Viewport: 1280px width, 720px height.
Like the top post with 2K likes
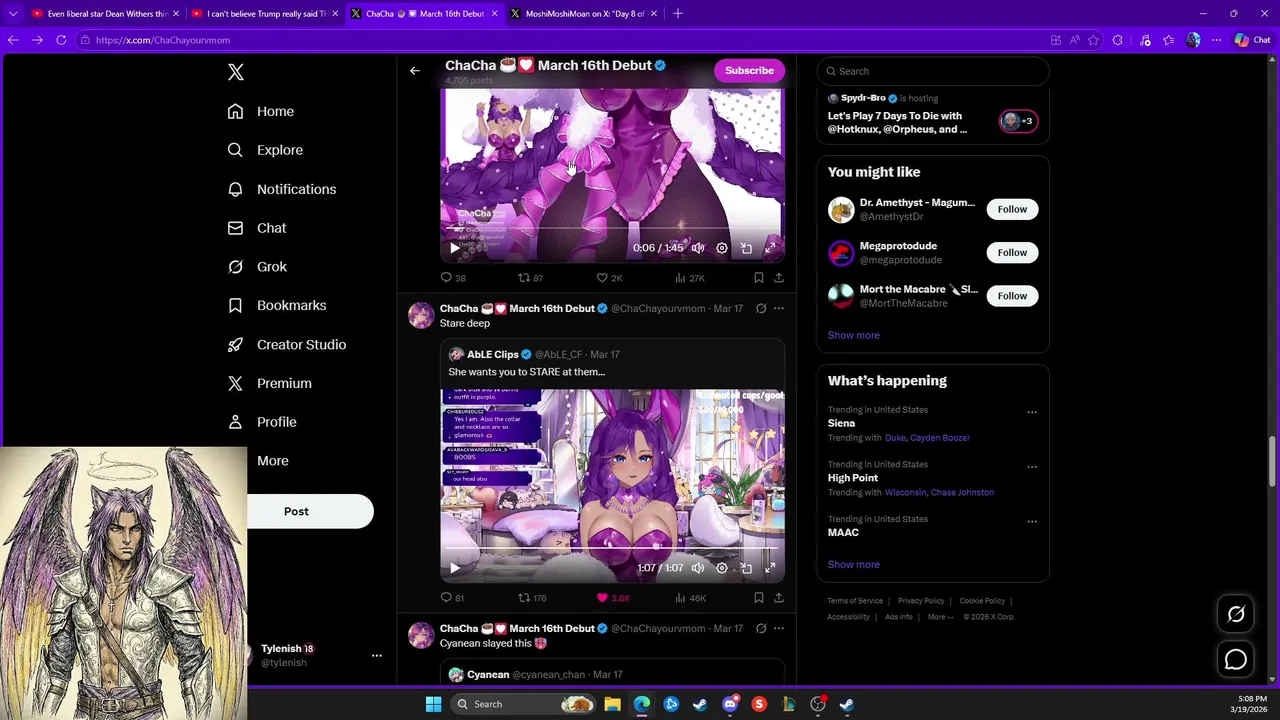pyautogui.click(x=609, y=278)
